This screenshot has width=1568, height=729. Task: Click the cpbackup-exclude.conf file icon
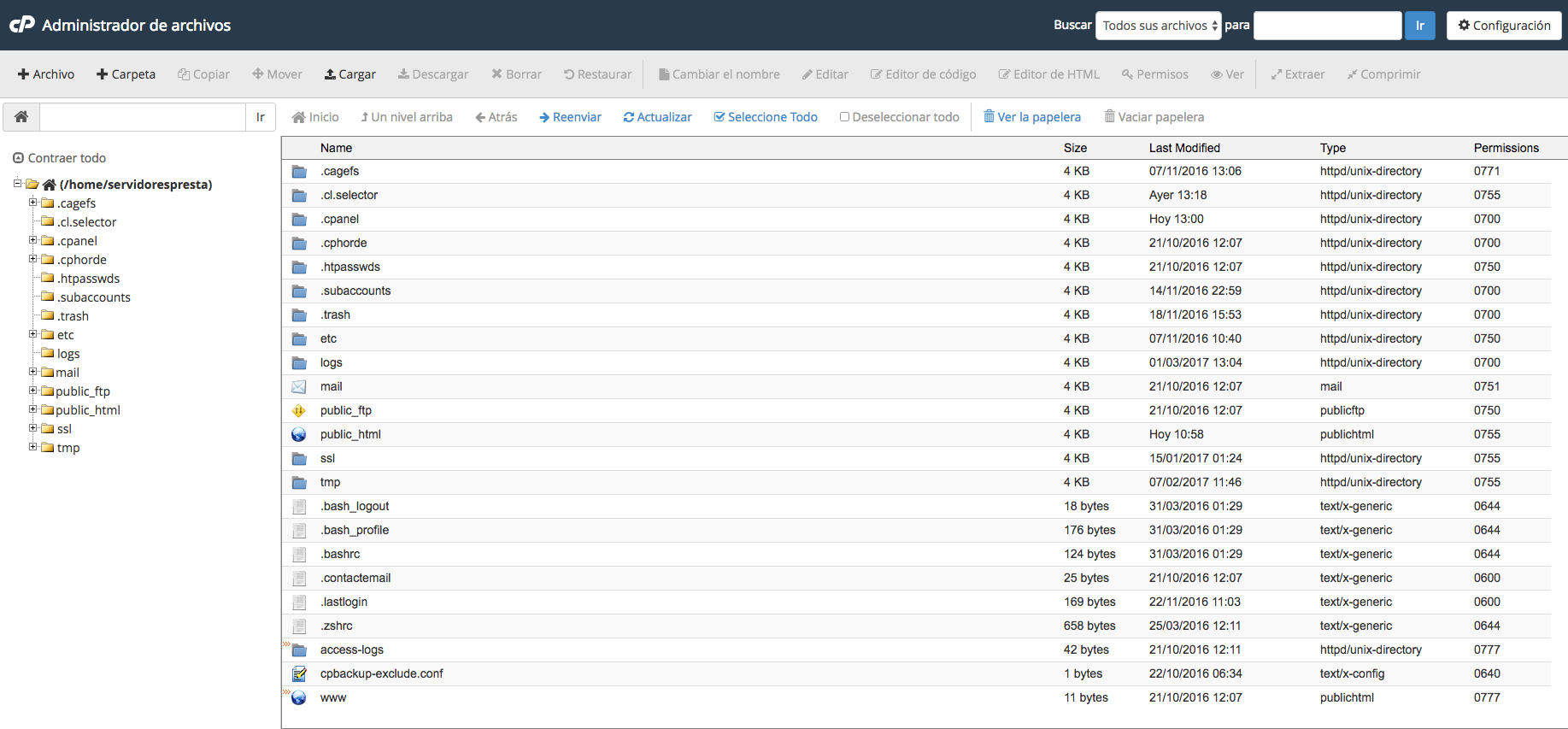299,673
